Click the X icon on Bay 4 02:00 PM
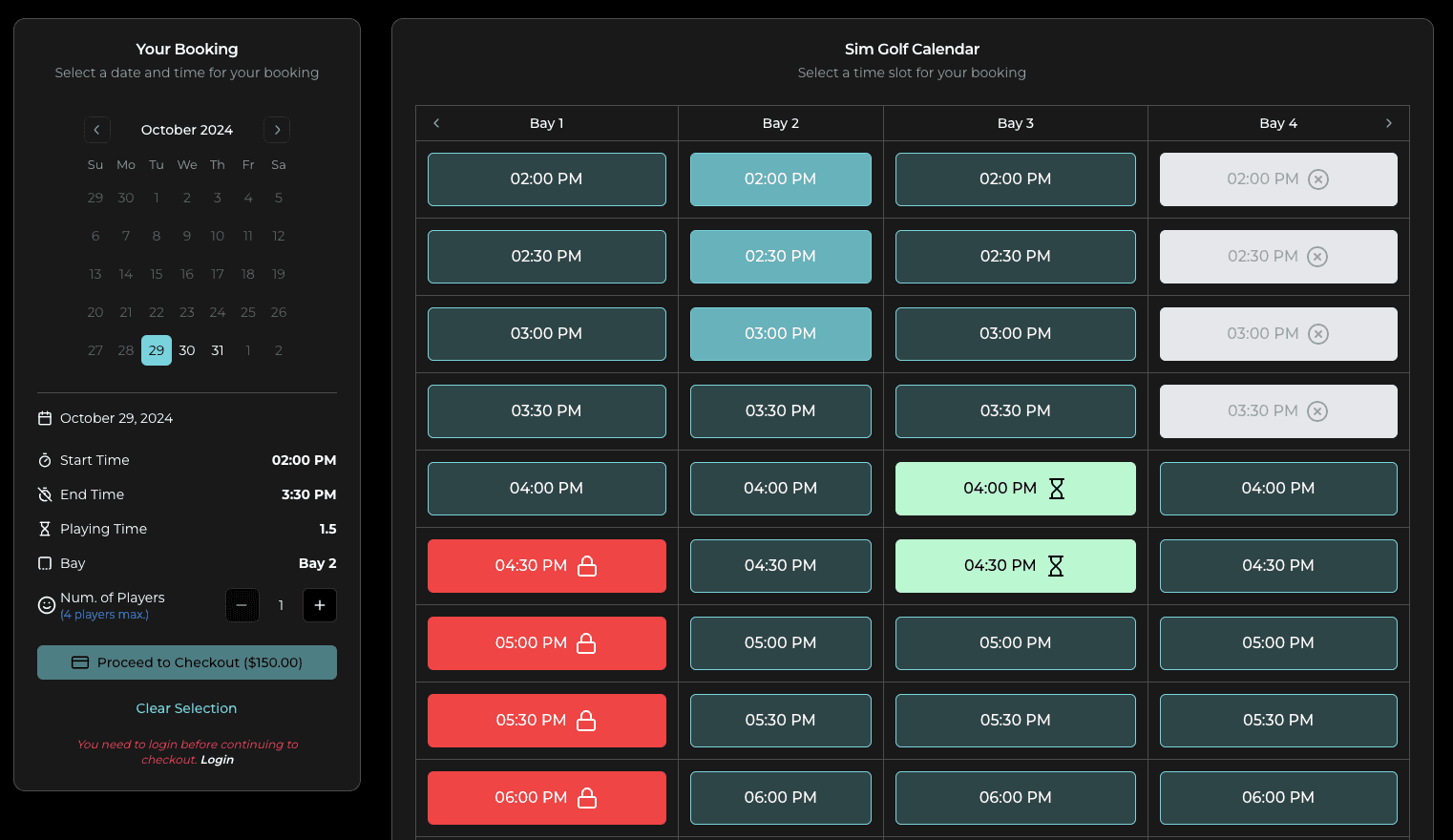Image resolution: width=1453 pixels, height=840 pixels. point(1318,179)
